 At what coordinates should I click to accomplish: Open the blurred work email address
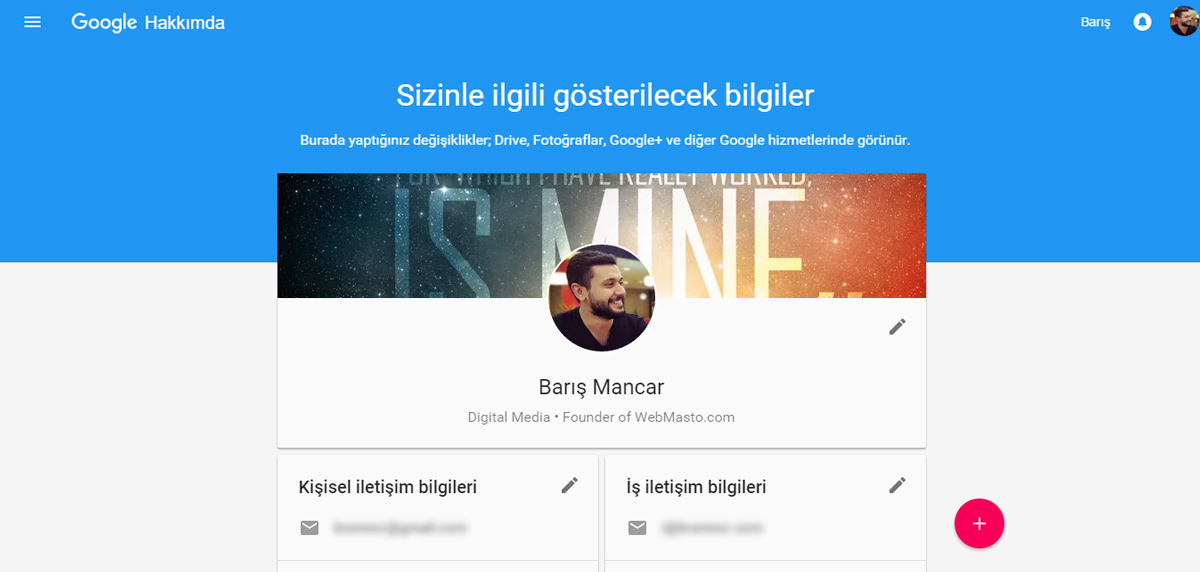(x=710, y=527)
